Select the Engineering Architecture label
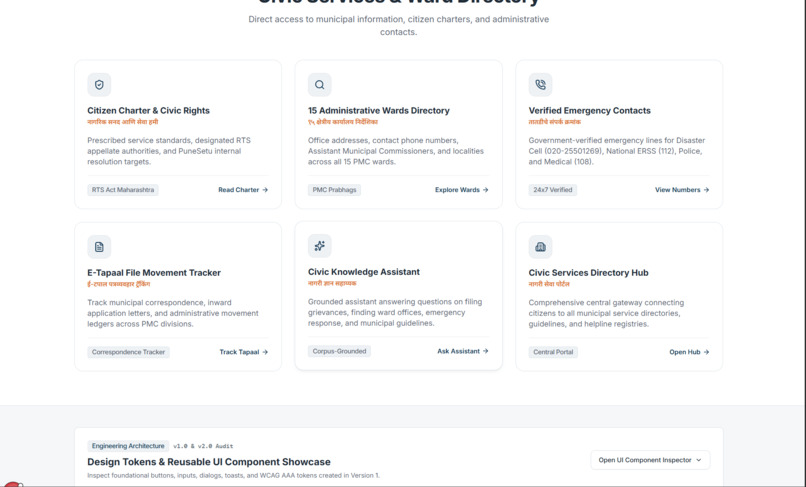The width and height of the screenshot is (806, 487). click(x=128, y=446)
